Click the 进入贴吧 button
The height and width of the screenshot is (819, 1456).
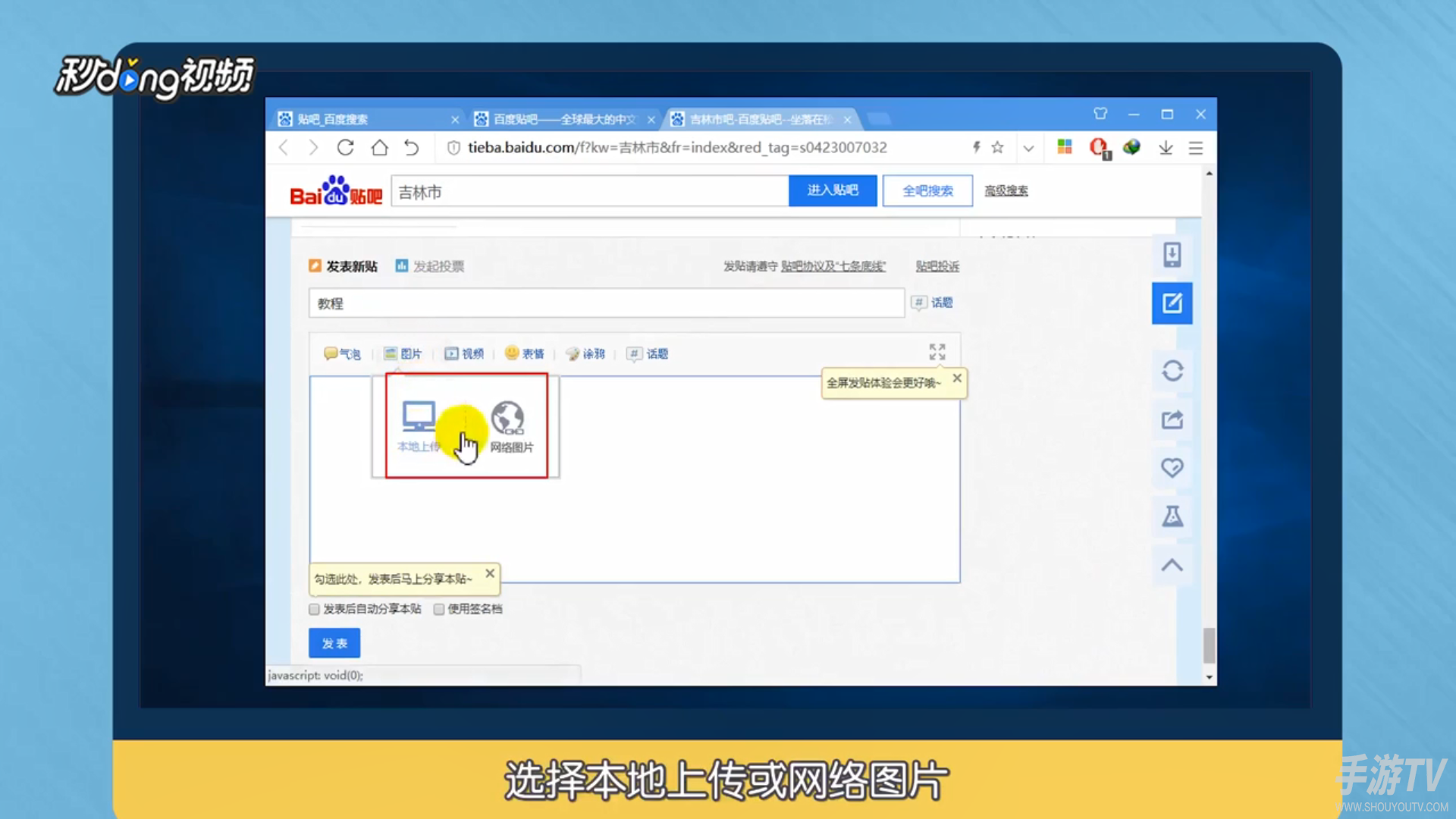point(833,190)
